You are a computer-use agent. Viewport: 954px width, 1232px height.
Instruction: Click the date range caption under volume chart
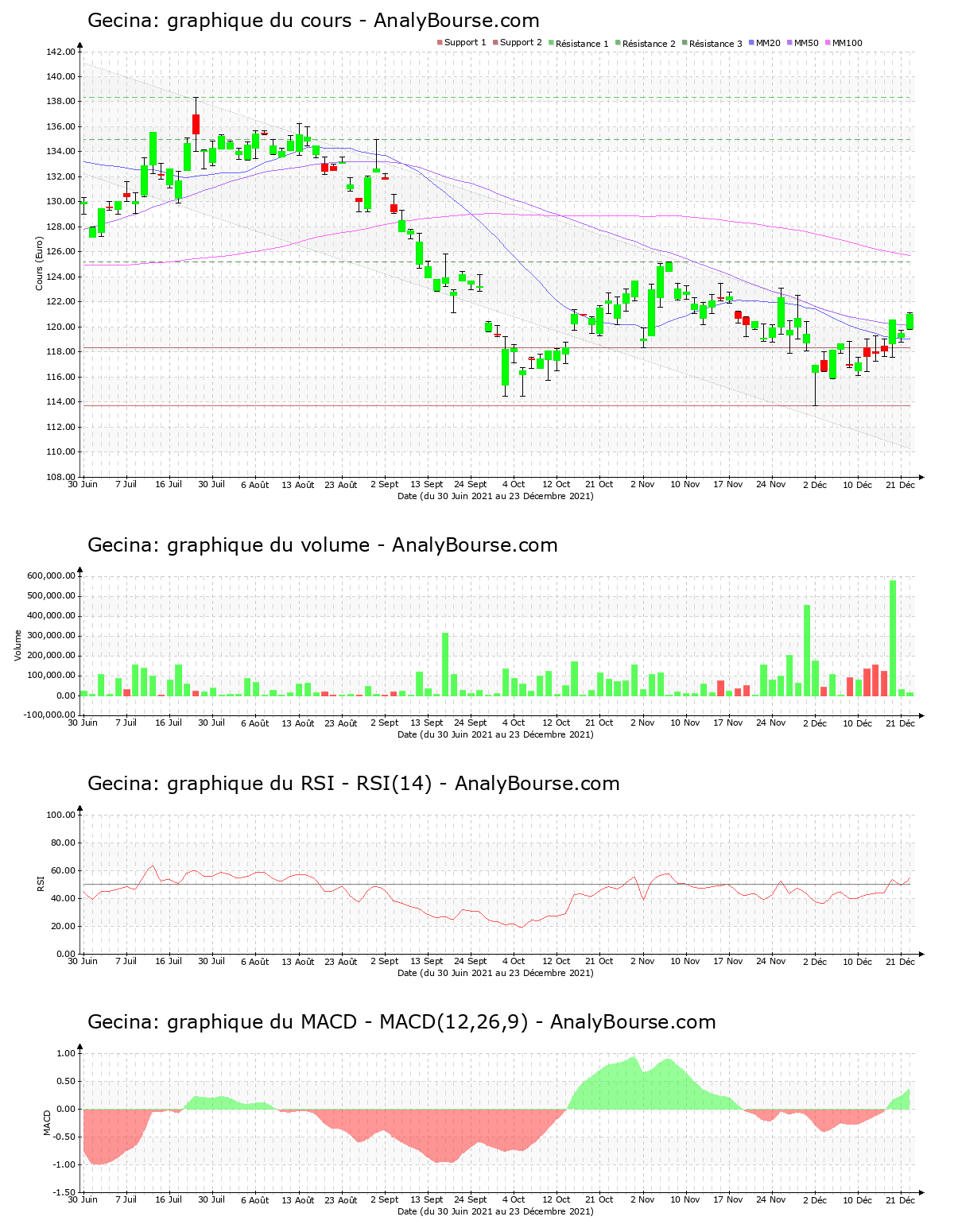495,734
